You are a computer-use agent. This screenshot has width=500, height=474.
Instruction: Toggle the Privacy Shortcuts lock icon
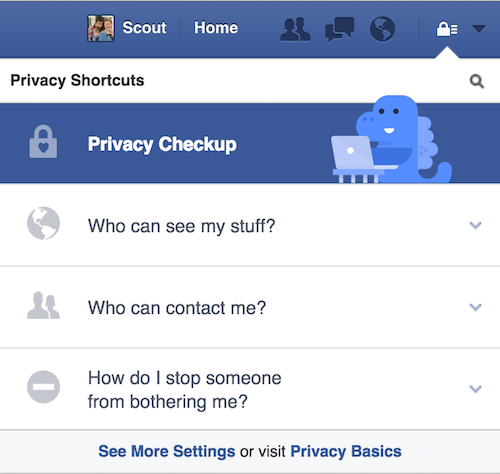[x=447, y=29]
